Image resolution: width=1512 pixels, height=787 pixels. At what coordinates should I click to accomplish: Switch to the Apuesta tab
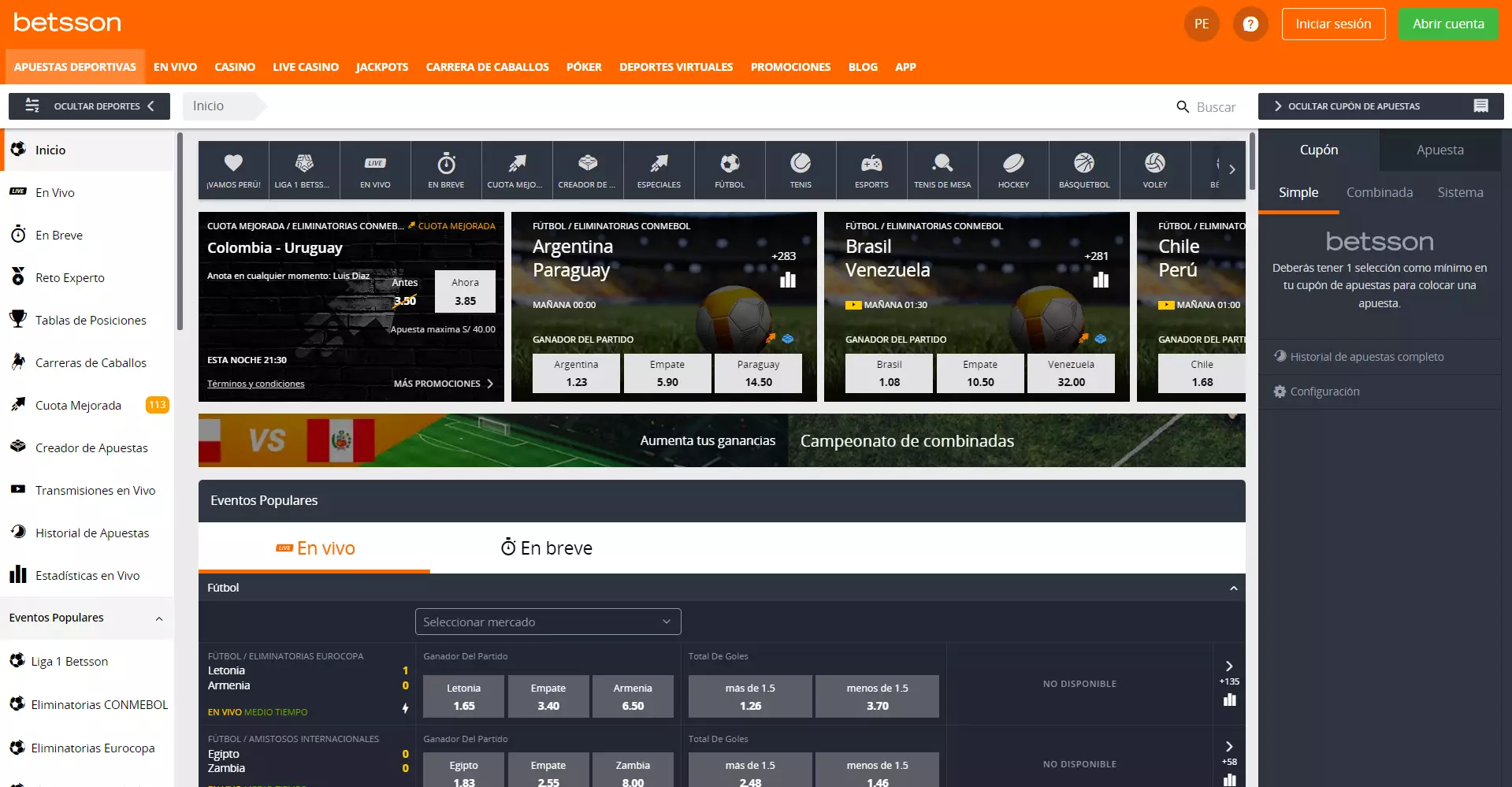(x=1440, y=150)
